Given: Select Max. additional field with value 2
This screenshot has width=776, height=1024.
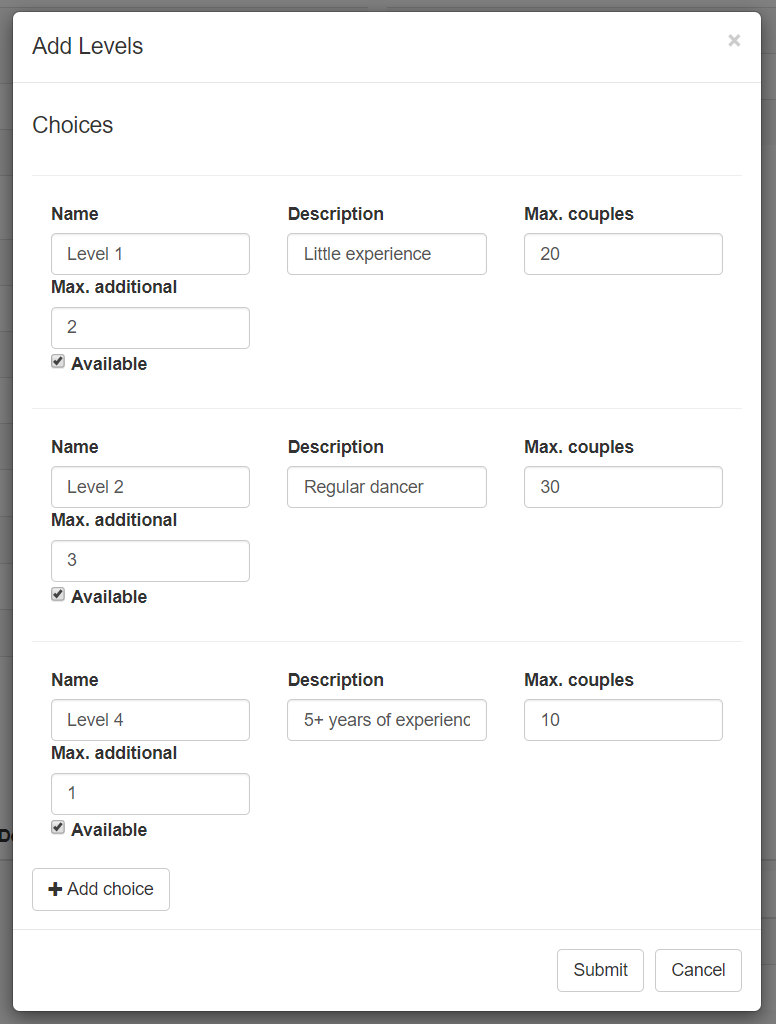Looking at the screenshot, I should point(150,328).
